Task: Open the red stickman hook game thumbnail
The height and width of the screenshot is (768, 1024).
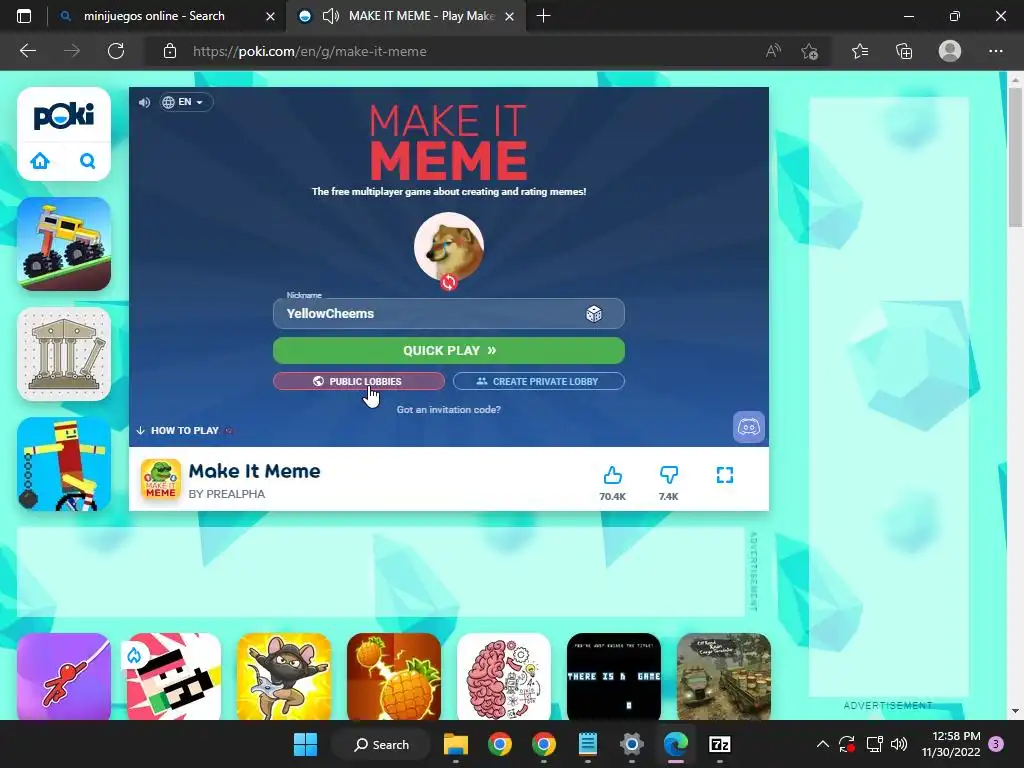Action: click(64, 677)
